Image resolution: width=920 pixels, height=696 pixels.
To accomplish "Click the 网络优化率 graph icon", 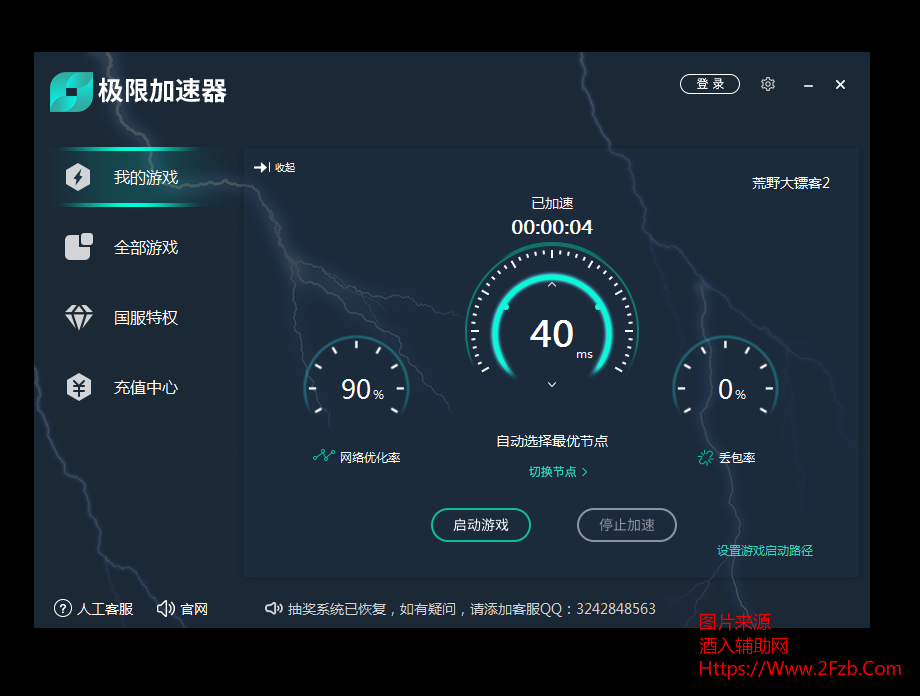I will tap(323, 456).
